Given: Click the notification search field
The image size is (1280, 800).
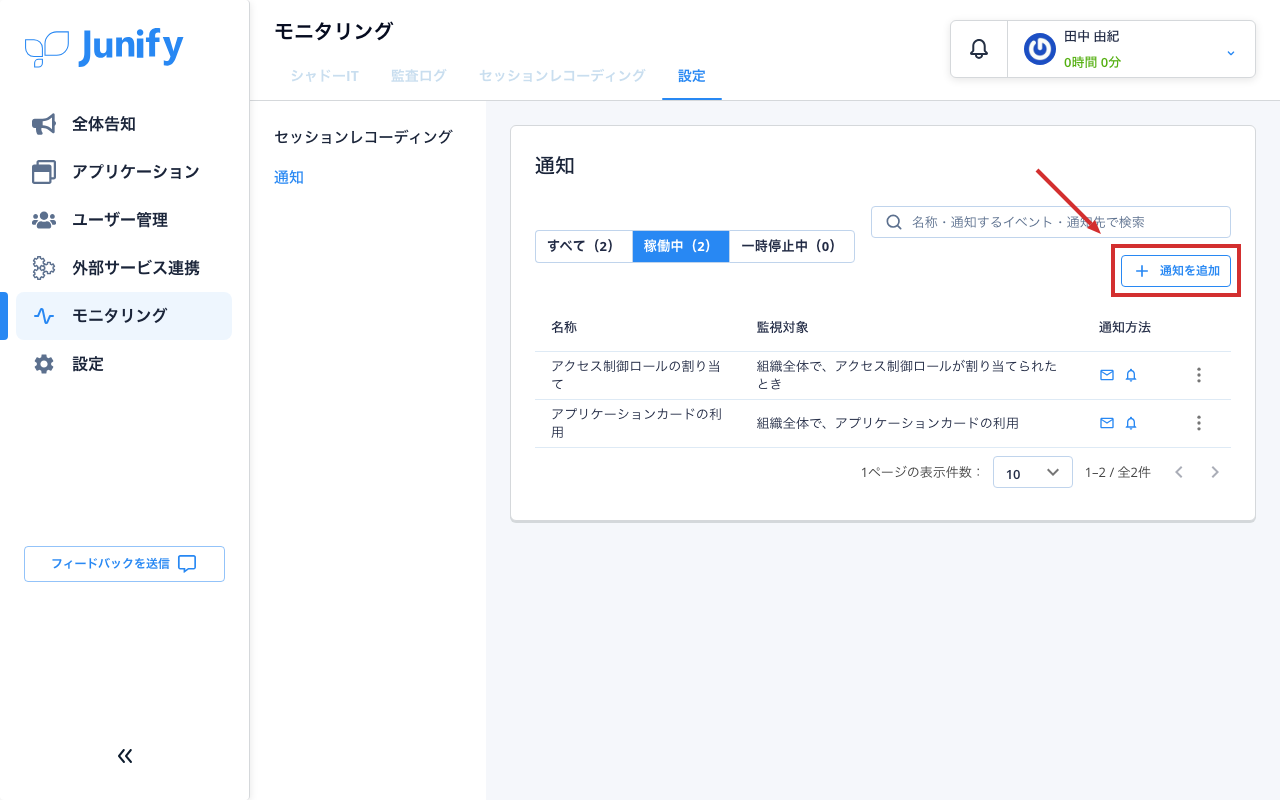Looking at the screenshot, I should coord(1051,222).
